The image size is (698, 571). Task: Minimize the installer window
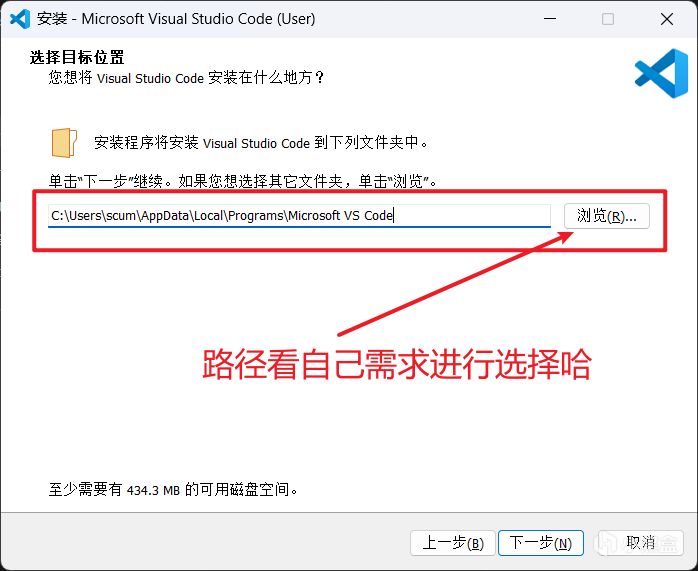(x=550, y=19)
